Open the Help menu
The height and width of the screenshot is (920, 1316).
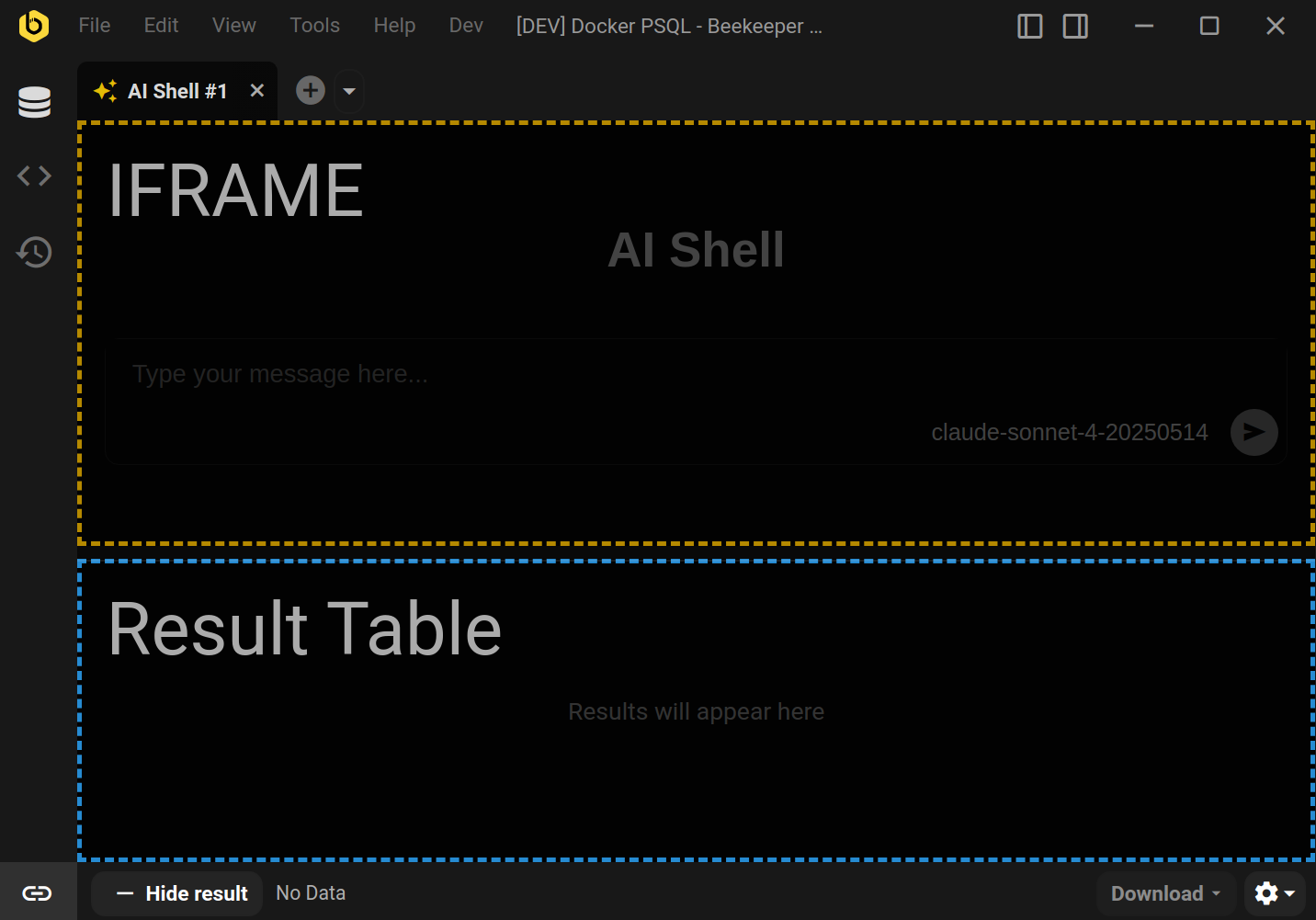[394, 26]
